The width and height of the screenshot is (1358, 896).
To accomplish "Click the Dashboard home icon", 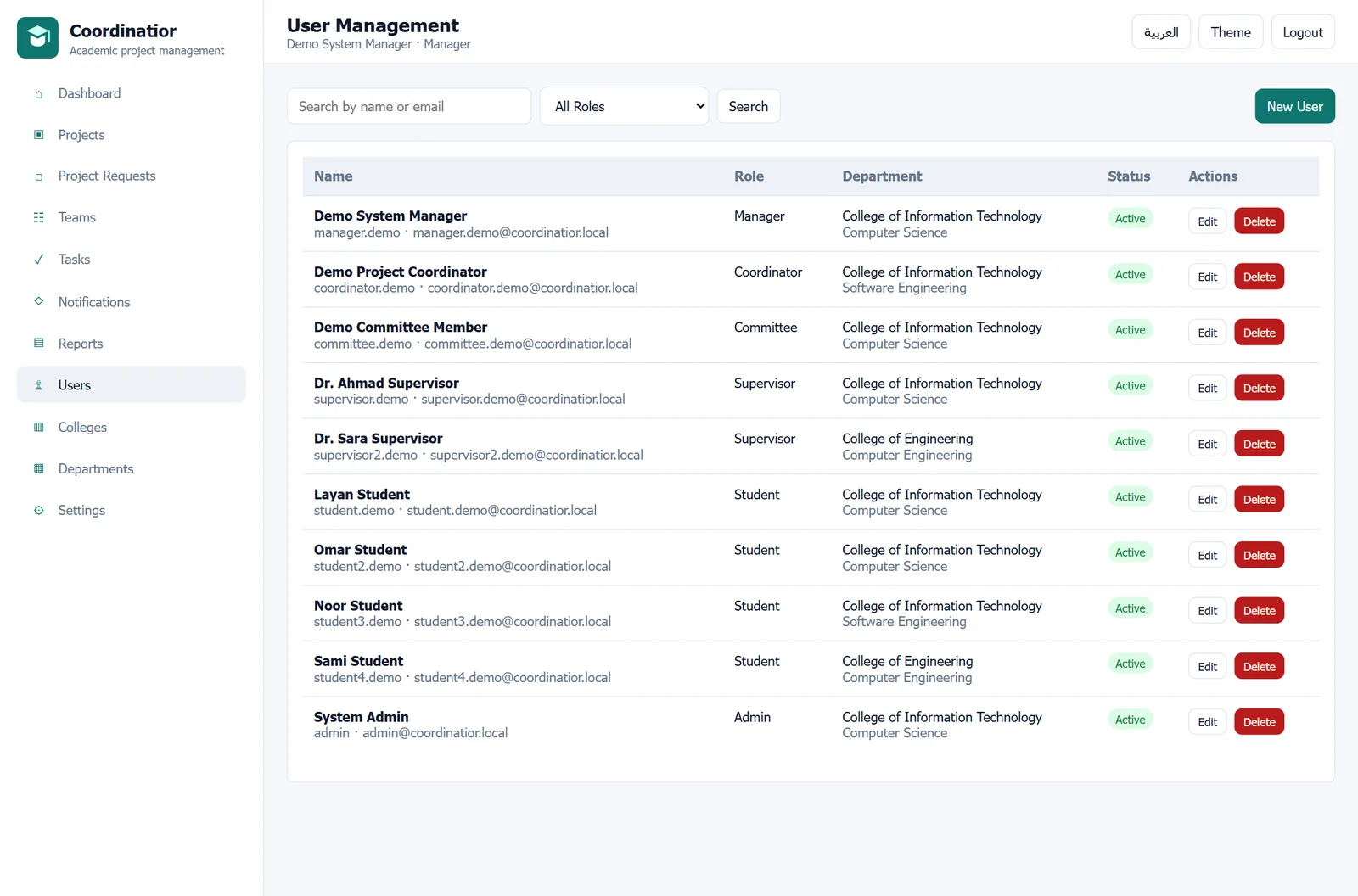I will tap(38, 94).
